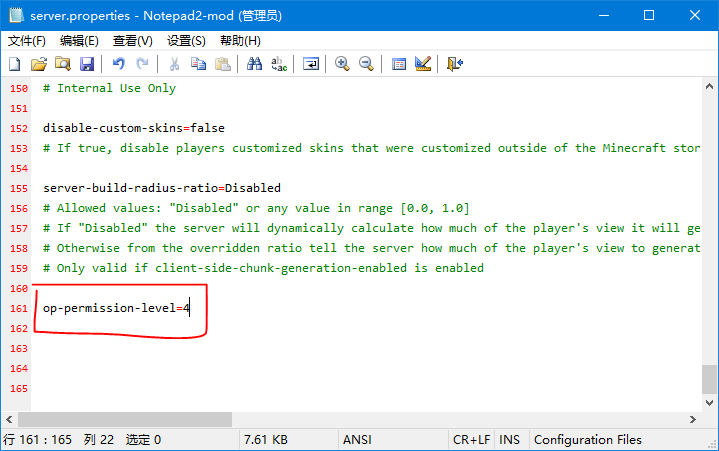Open the customize schemes icon
Screen dimensions: 719x451
click(423, 64)
